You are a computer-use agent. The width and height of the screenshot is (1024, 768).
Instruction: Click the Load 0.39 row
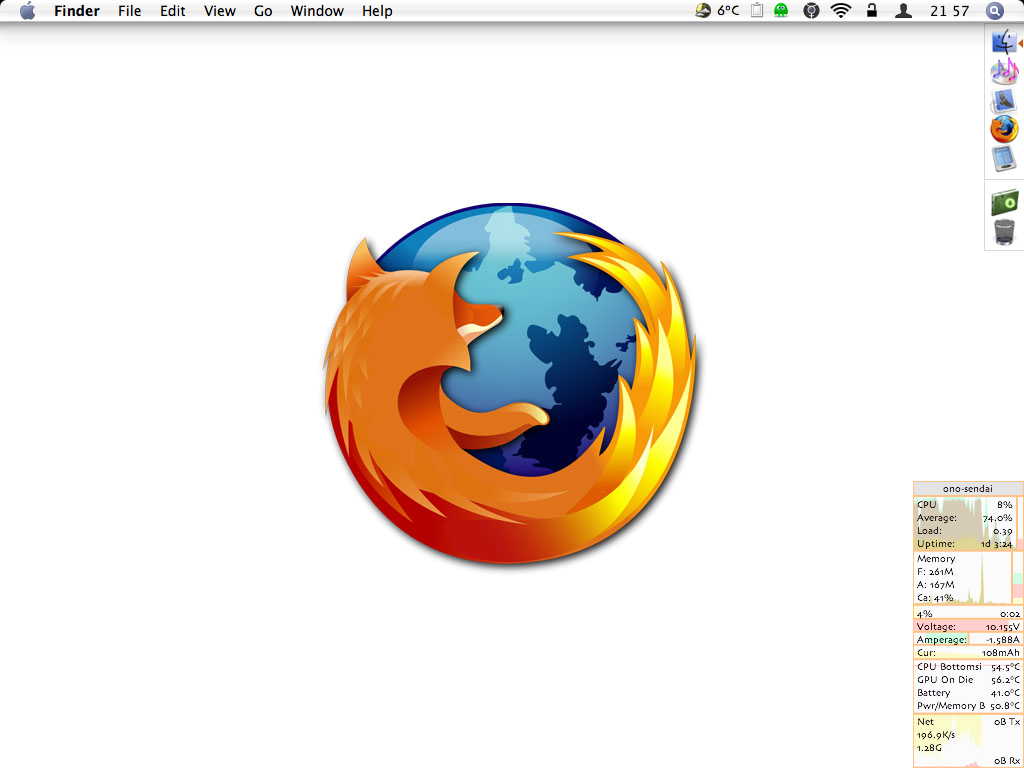pos(965,531)
